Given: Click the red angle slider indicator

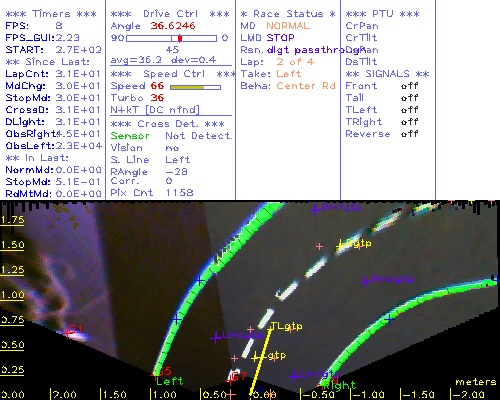Looking at the screenshot, I should (x=180, y=38).
